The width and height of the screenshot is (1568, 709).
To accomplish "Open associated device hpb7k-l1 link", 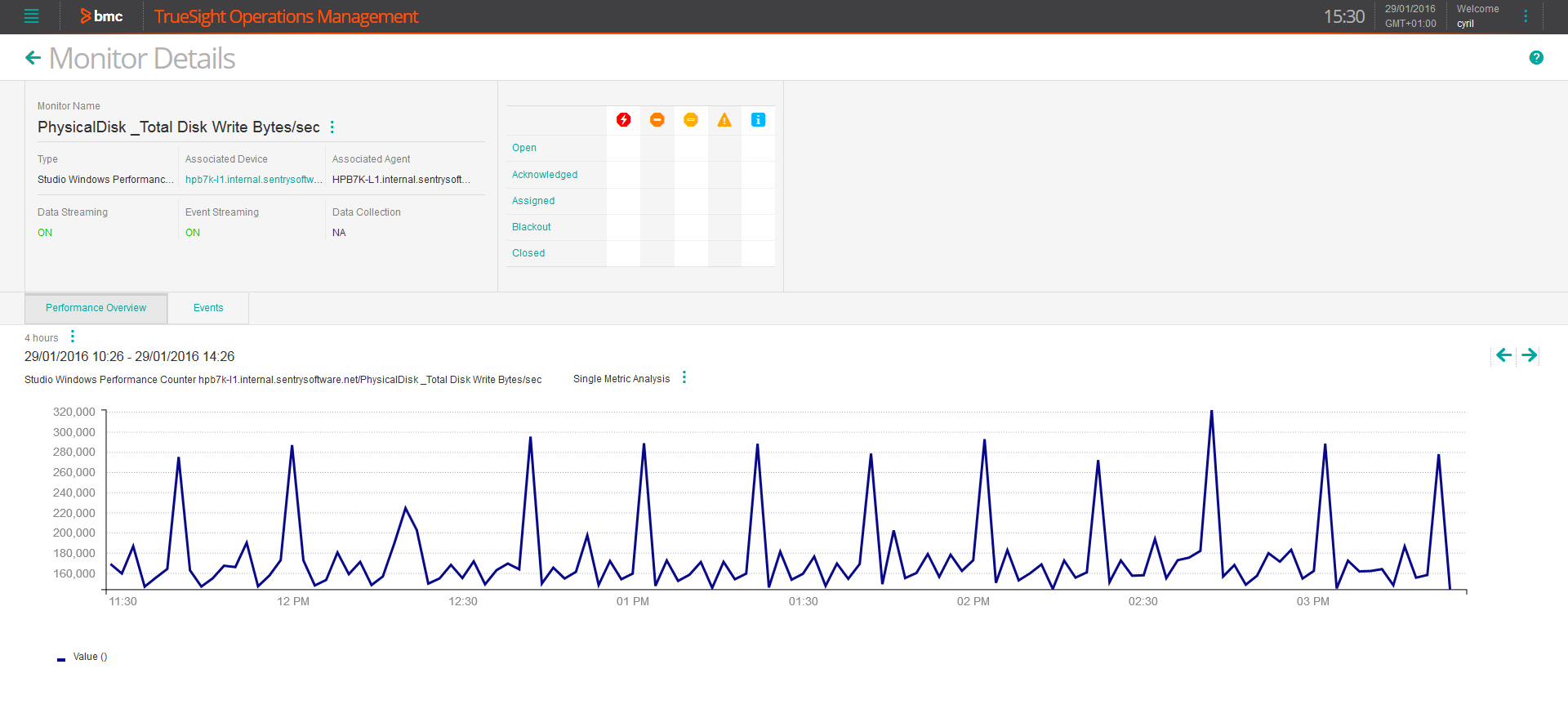I will pos(253,180).
